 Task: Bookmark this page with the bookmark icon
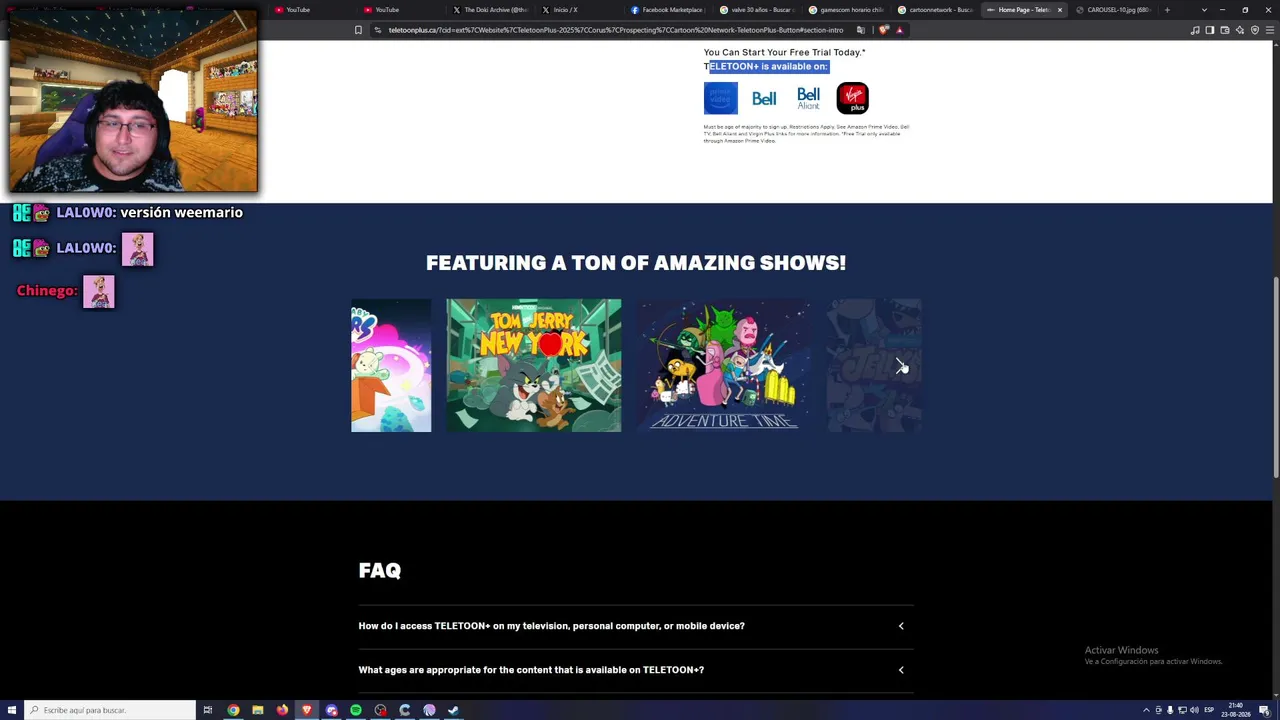pyautogui.click(x=358, y=30)
